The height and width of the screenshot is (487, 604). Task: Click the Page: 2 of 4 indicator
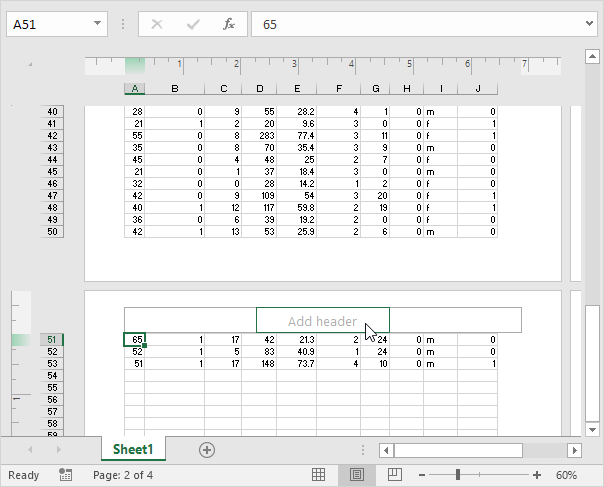(123, 475)
